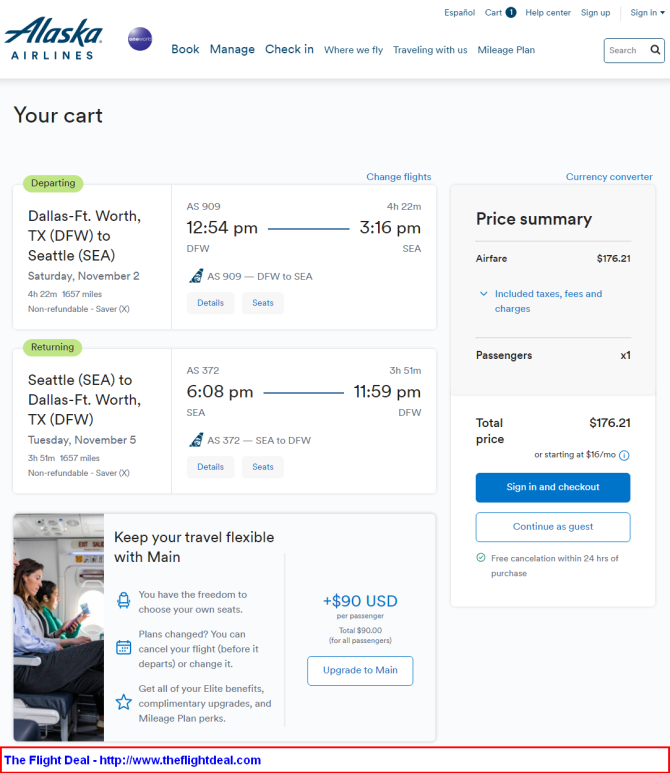The width and height of the screenshot is (670, 773).
Task: Click the AS 909 airline tail icon
Action: pos(196,276)
